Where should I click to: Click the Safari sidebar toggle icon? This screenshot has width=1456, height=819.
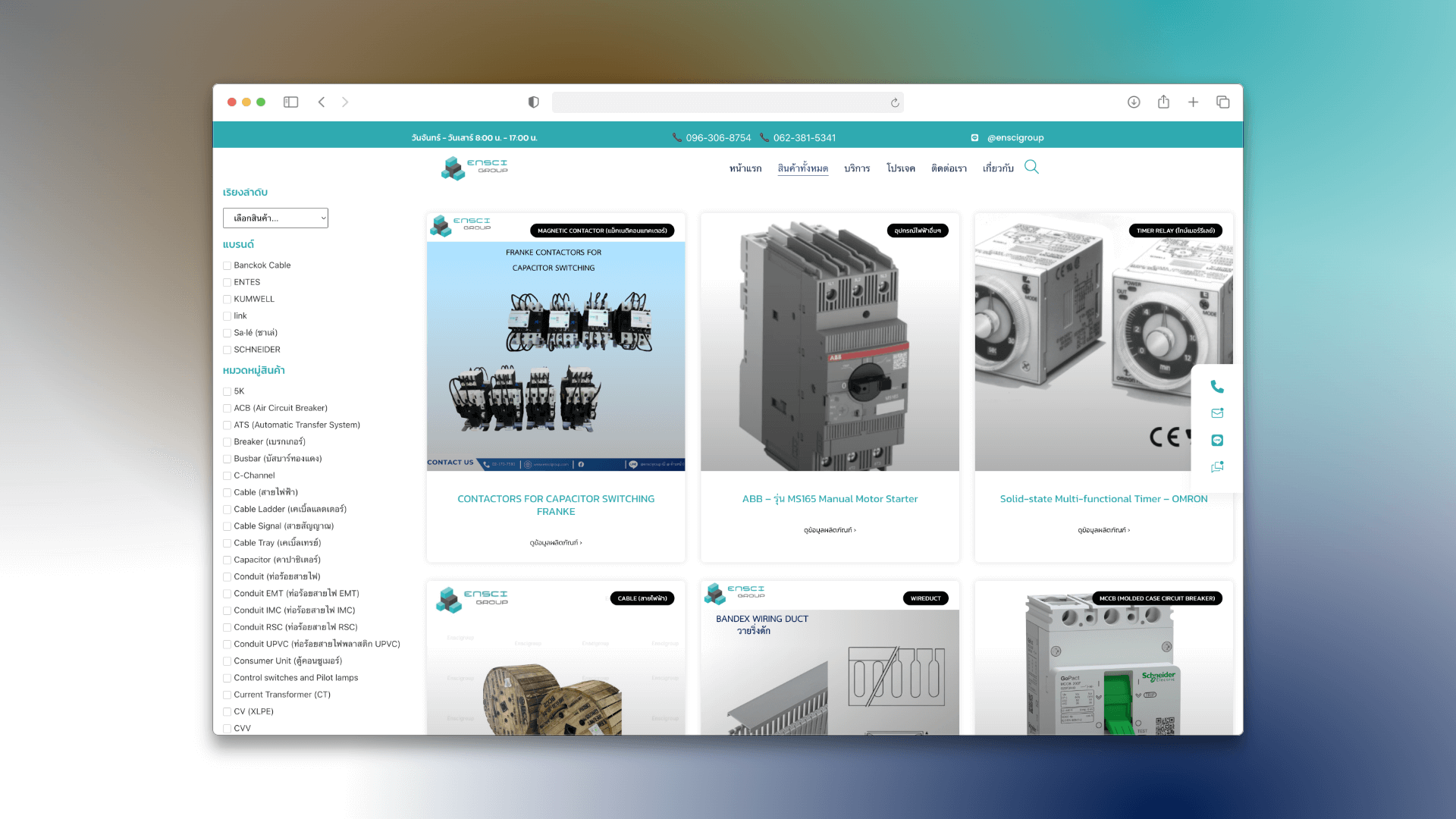tap(290, 102)
